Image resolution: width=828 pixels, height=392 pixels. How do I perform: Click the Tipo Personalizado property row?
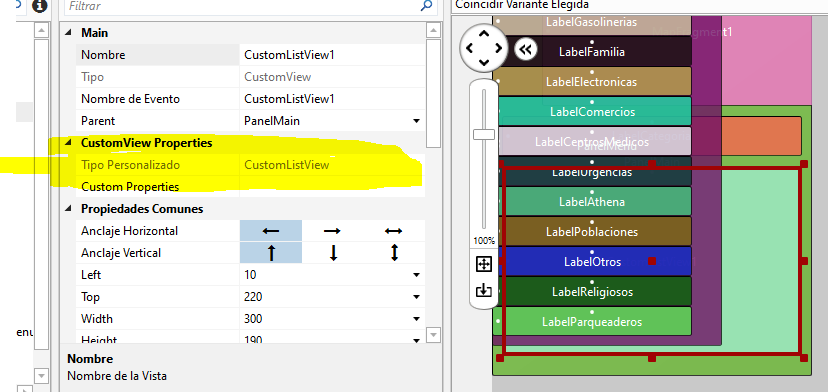tap(250, 165)
